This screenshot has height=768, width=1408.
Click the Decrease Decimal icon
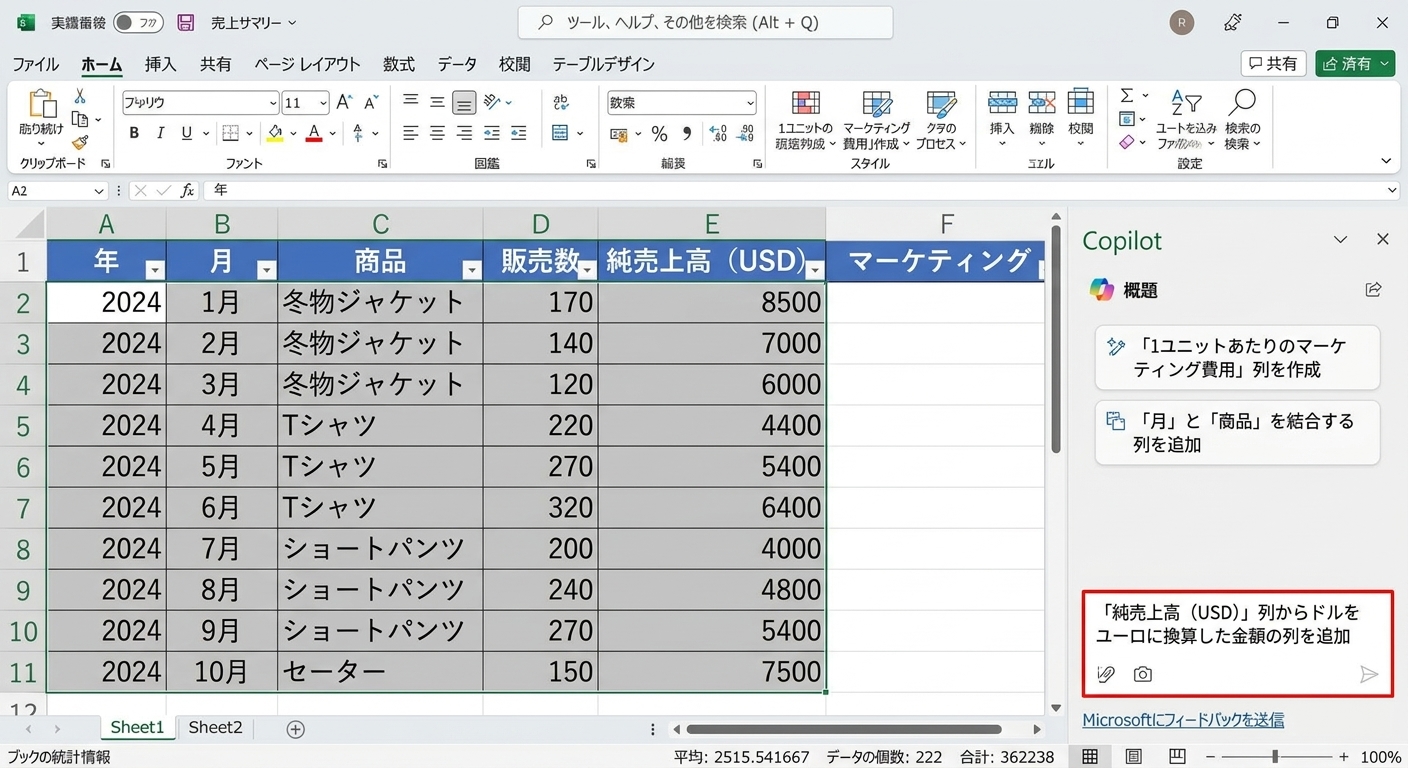click(x=746, y=133)
